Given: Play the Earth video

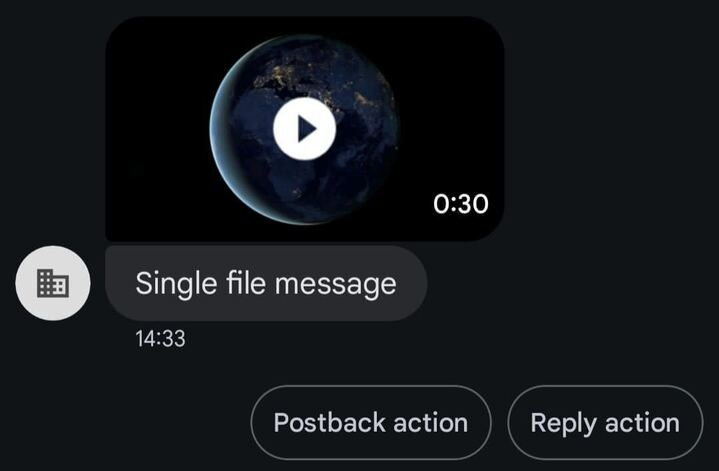Looking at the screenshot, I should [304, 128].
